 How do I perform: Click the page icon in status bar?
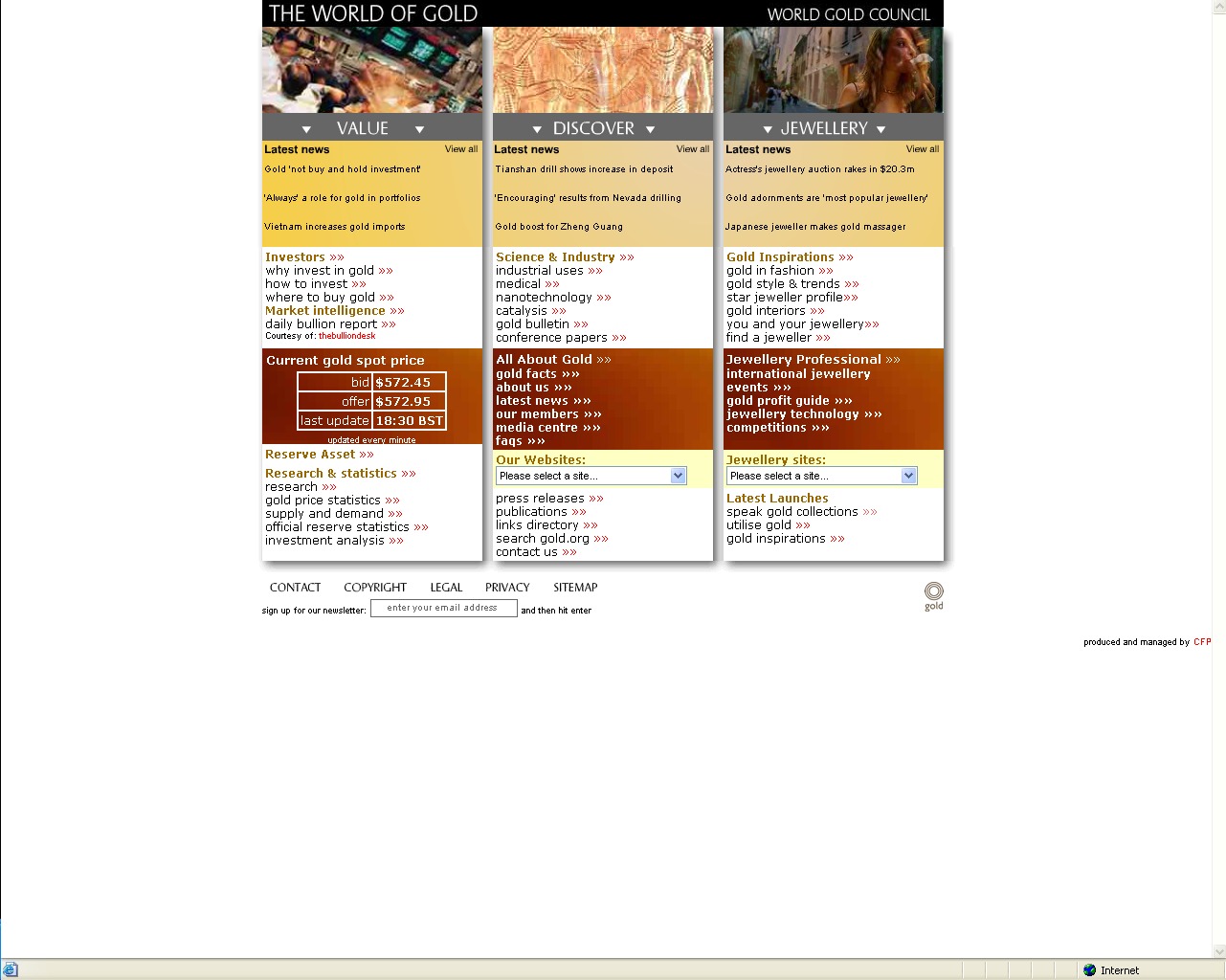click(x=11, y=969)
